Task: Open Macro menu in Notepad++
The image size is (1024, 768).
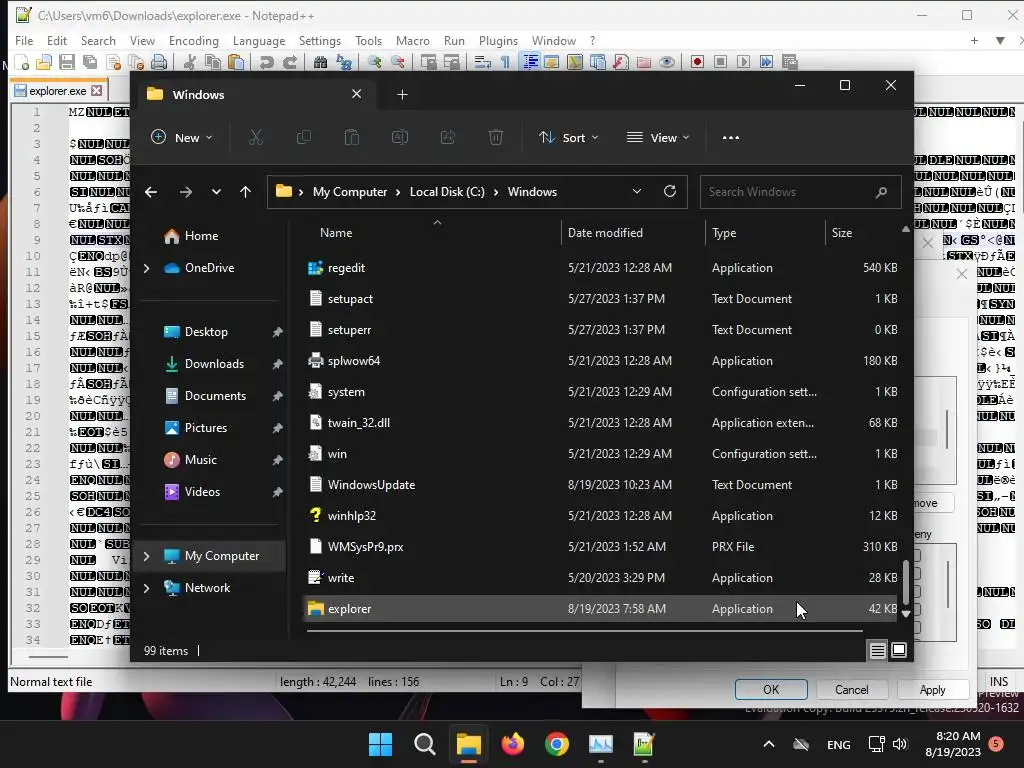Action: click(413, 40)
